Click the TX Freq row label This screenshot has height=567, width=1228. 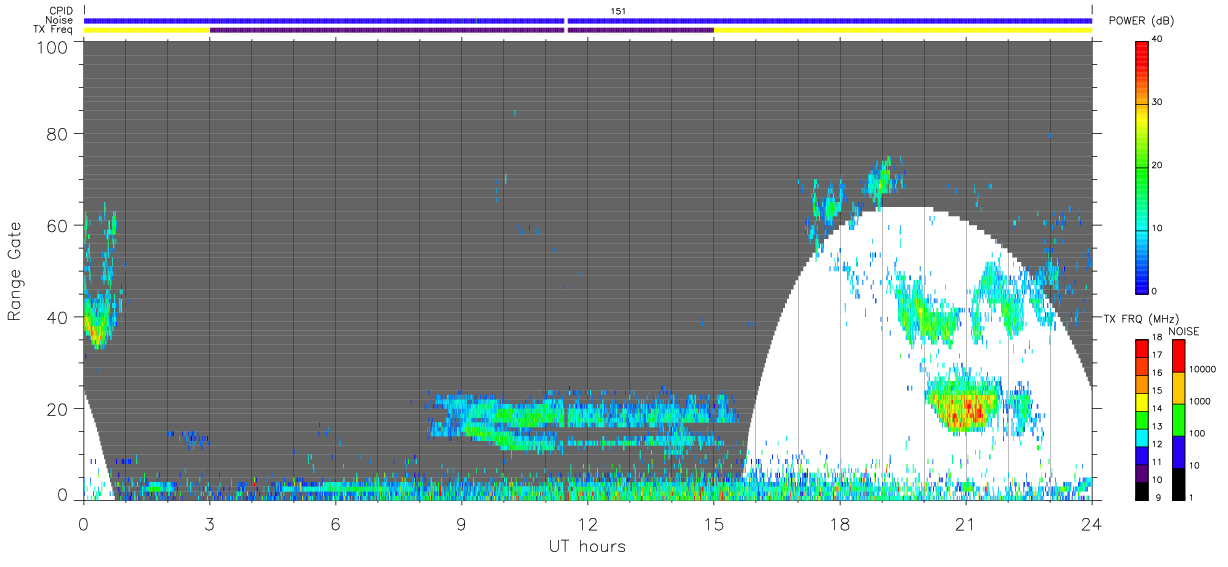(x=53, y=29)
